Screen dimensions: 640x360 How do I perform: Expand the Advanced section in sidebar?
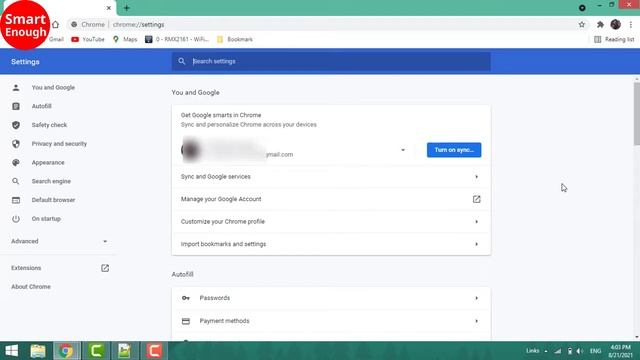59,241
